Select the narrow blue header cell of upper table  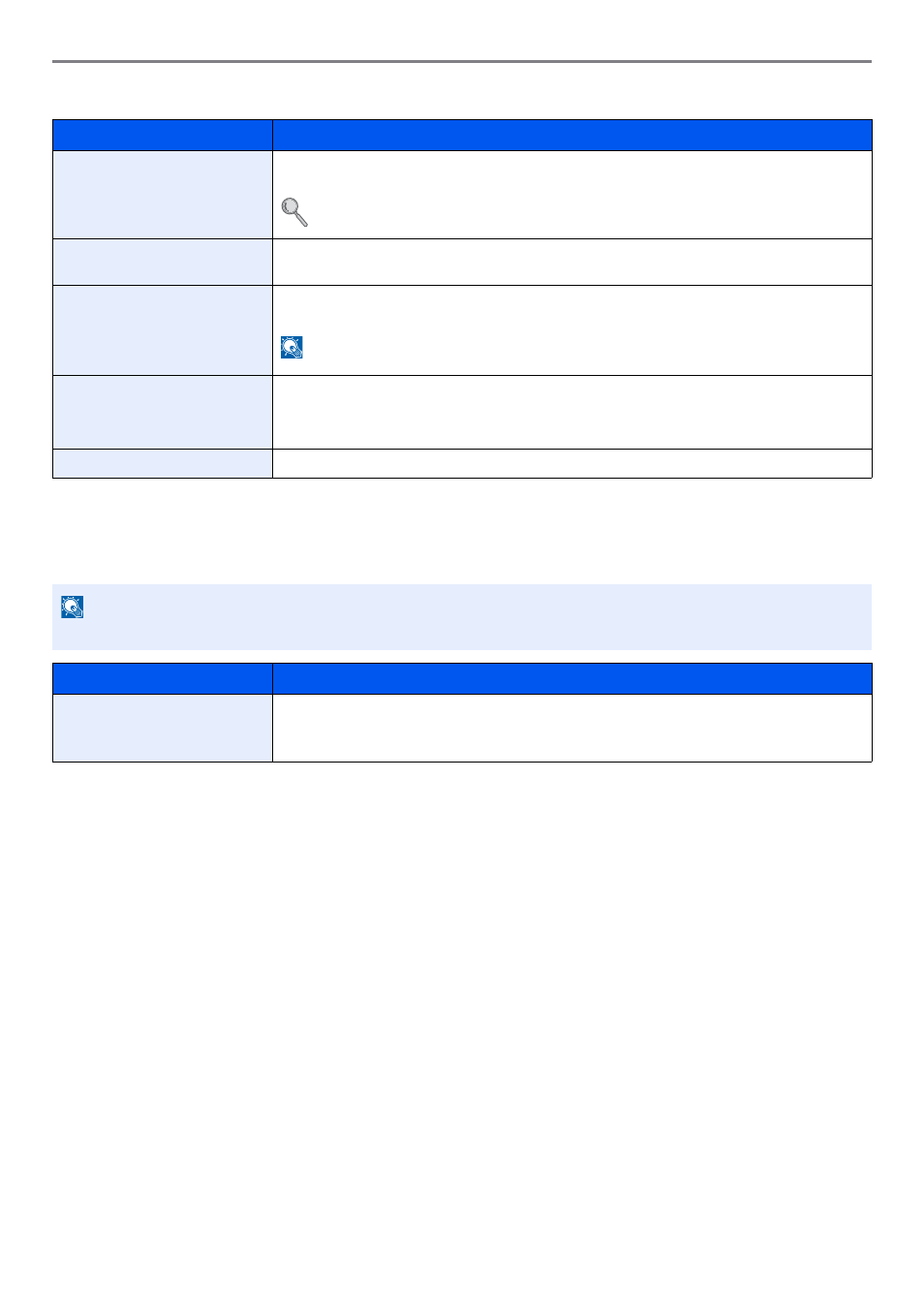[x=163, y=136]
